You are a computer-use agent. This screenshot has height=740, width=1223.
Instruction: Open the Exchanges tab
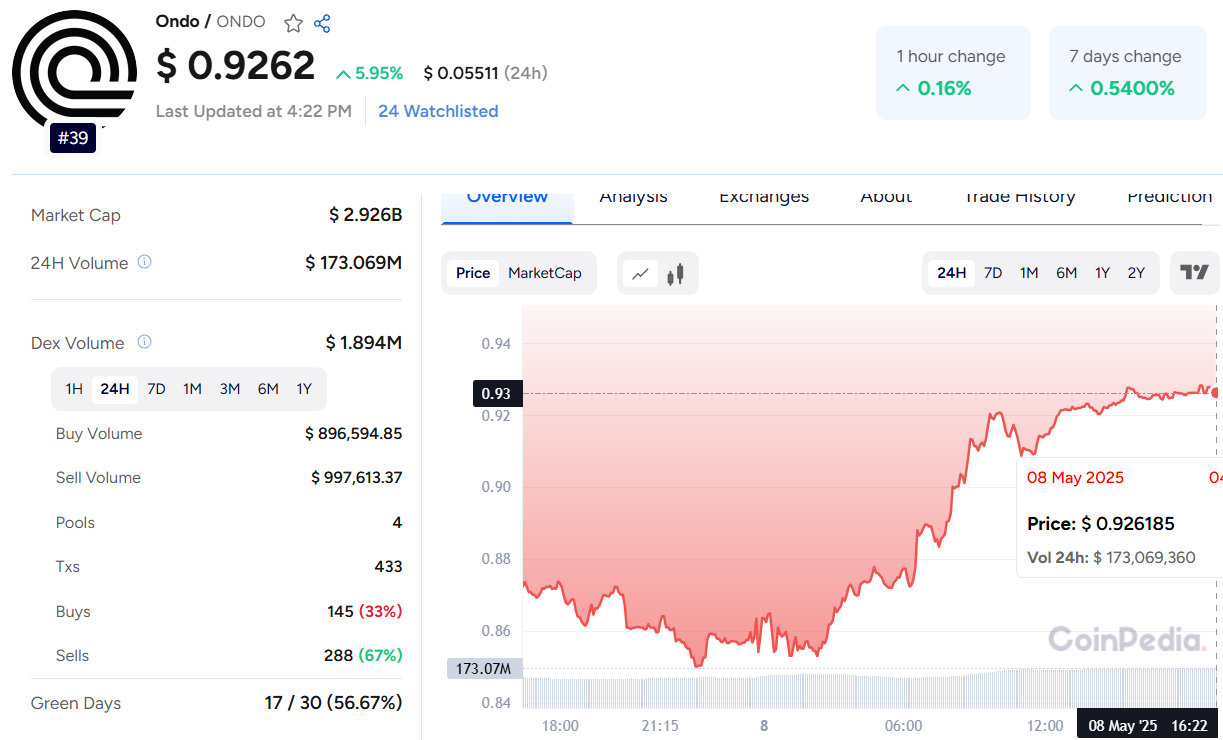click(764, 198)
